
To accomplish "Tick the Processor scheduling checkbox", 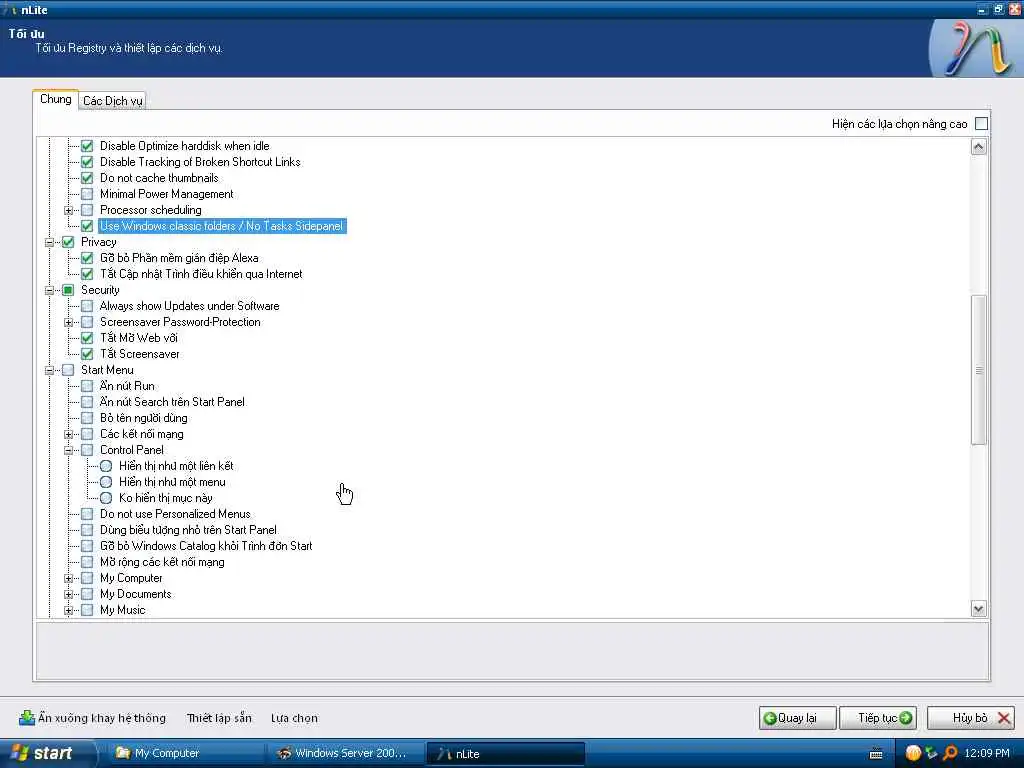I will pos(87,210).
